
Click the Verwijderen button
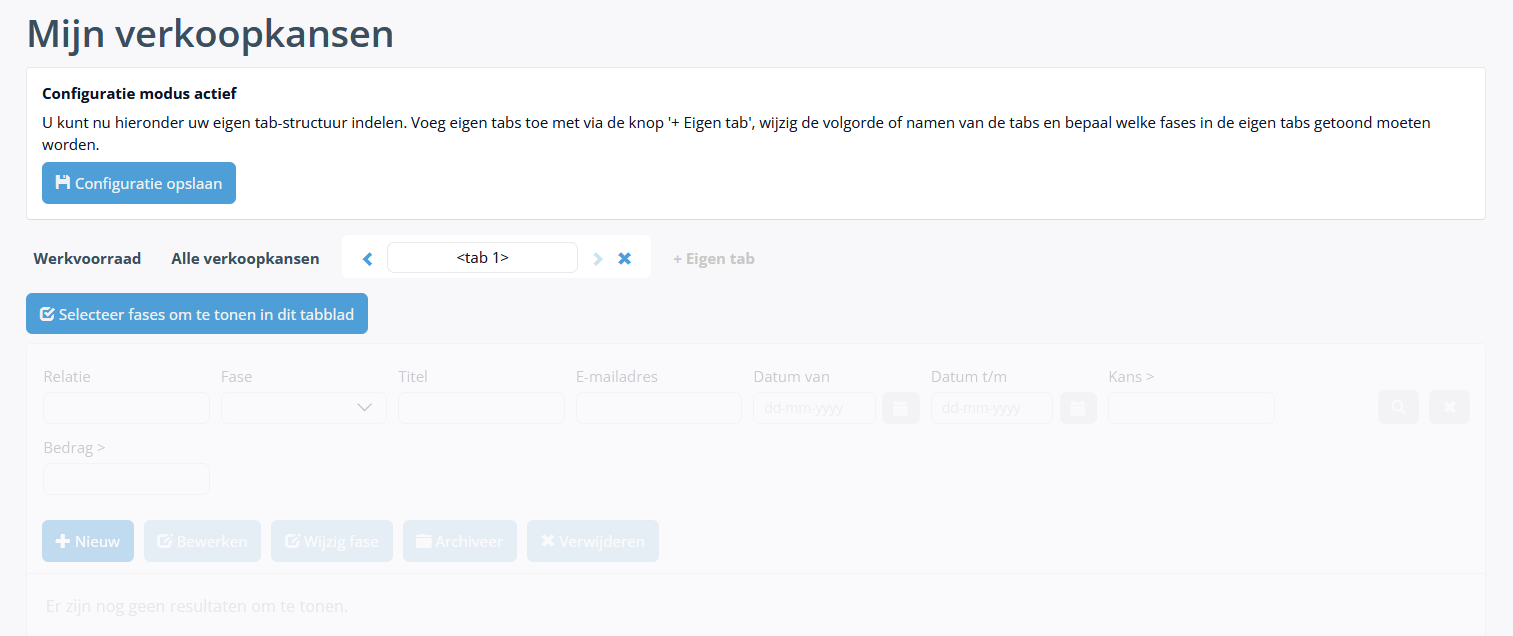click(x=593, y=541)
